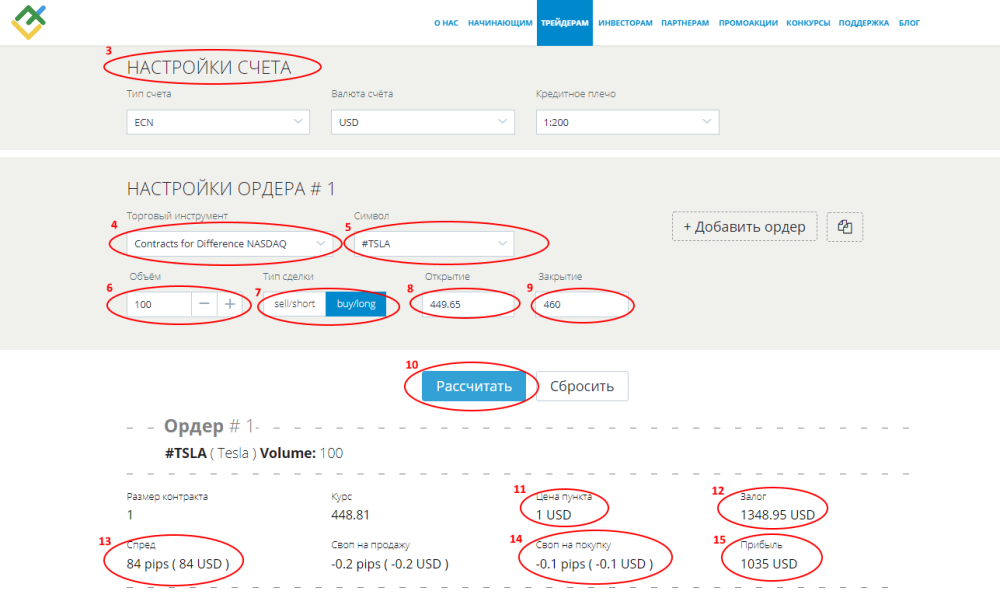Focus the volume input field with 100
Image resolution: width=1000 pixels, height=598 pixels.
point(159,304)
